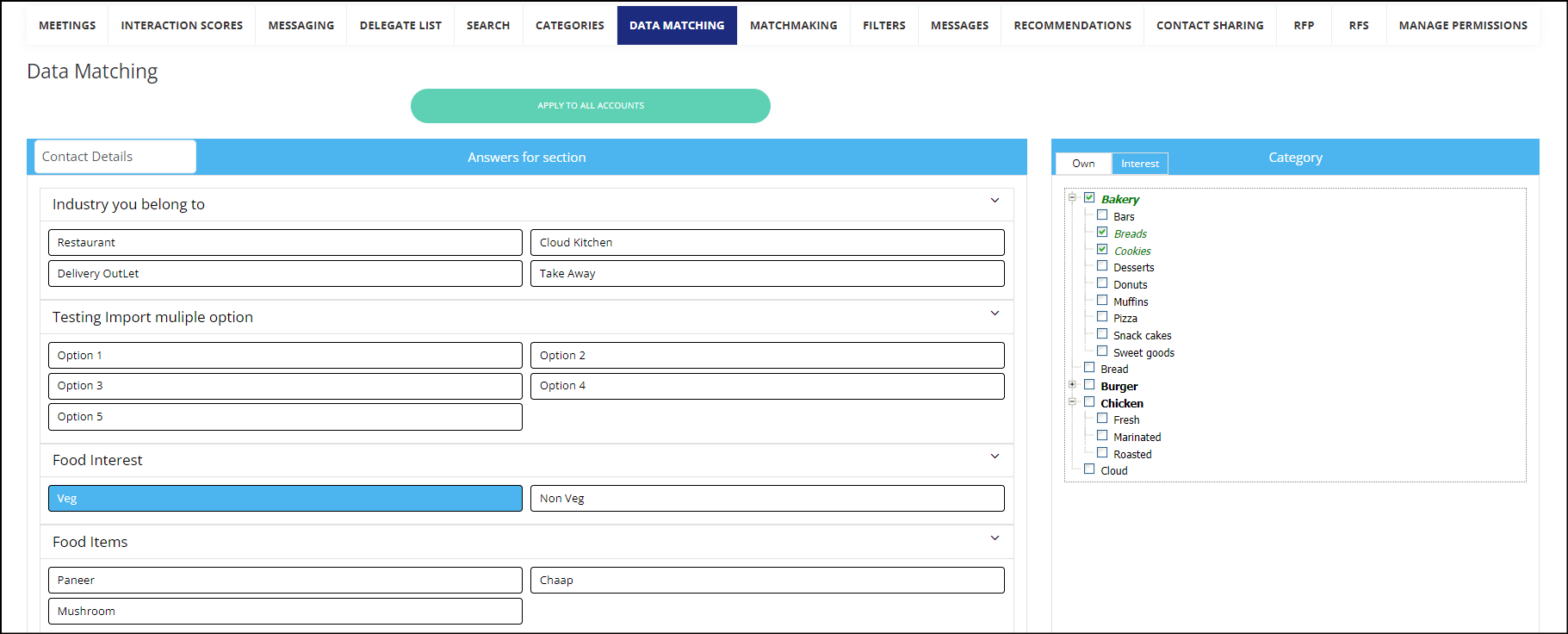Image resolution: width=1568 pixels, height=634 pixels.
Task: Select the Non Veg answer
Action: point(766,499)
